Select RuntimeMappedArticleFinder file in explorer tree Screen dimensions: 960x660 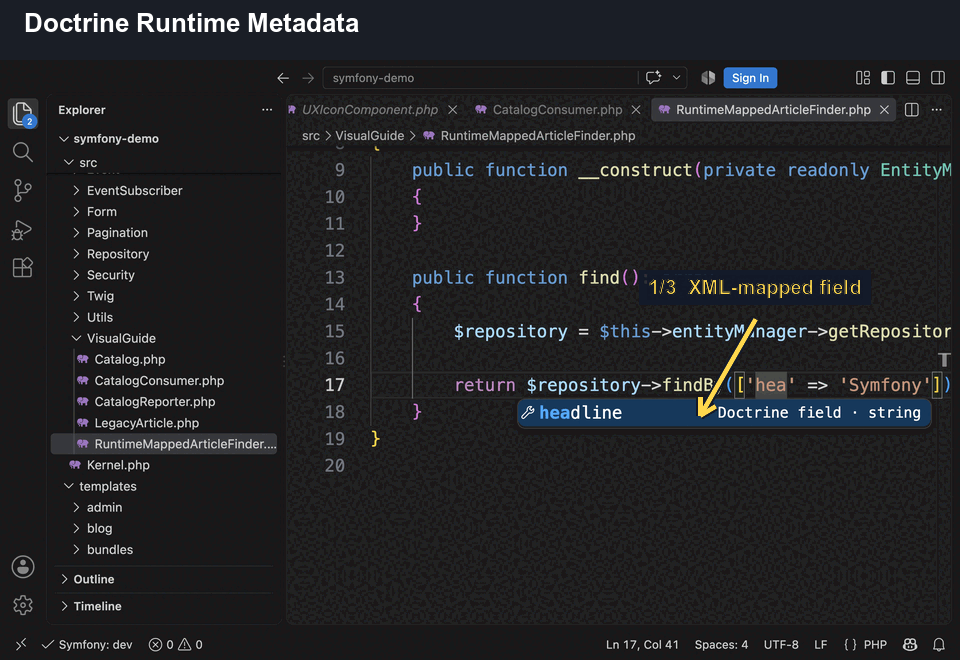[164, 444]
